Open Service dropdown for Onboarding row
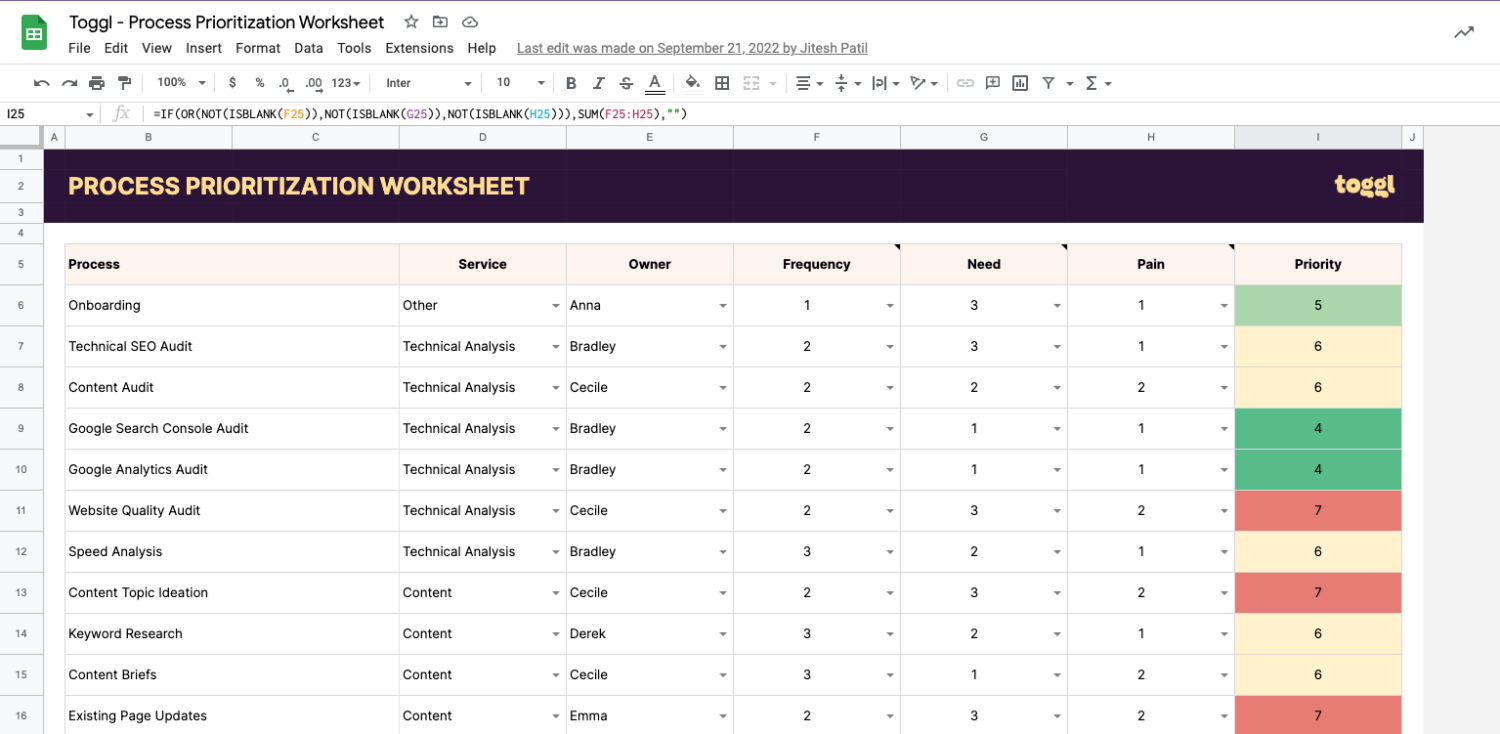The height and width of the screenshot is (734, 1500). pos(555,306)
